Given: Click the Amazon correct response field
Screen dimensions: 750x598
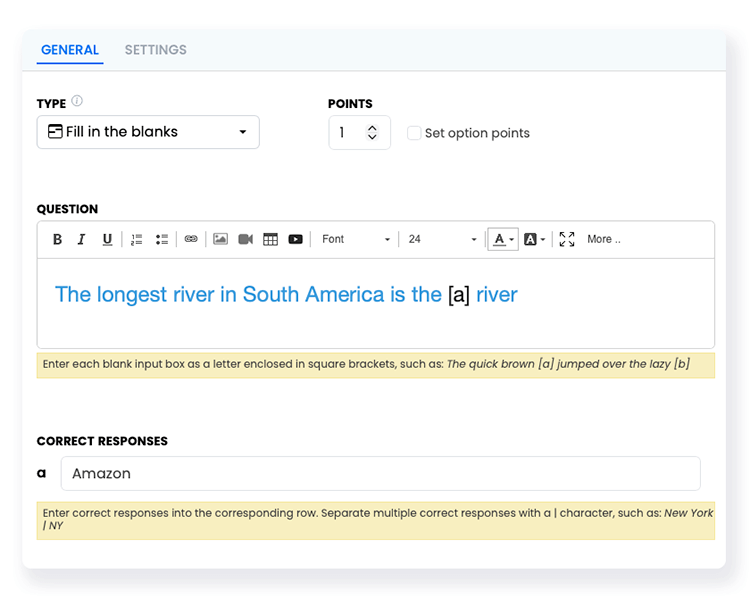Looking at the screenshot, I should (x=380, y=474).
